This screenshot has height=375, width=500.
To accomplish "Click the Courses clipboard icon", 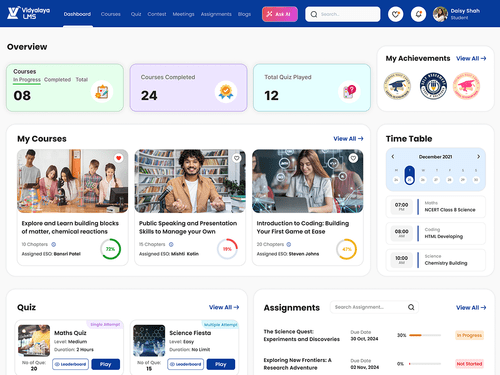I will point(102,92).
